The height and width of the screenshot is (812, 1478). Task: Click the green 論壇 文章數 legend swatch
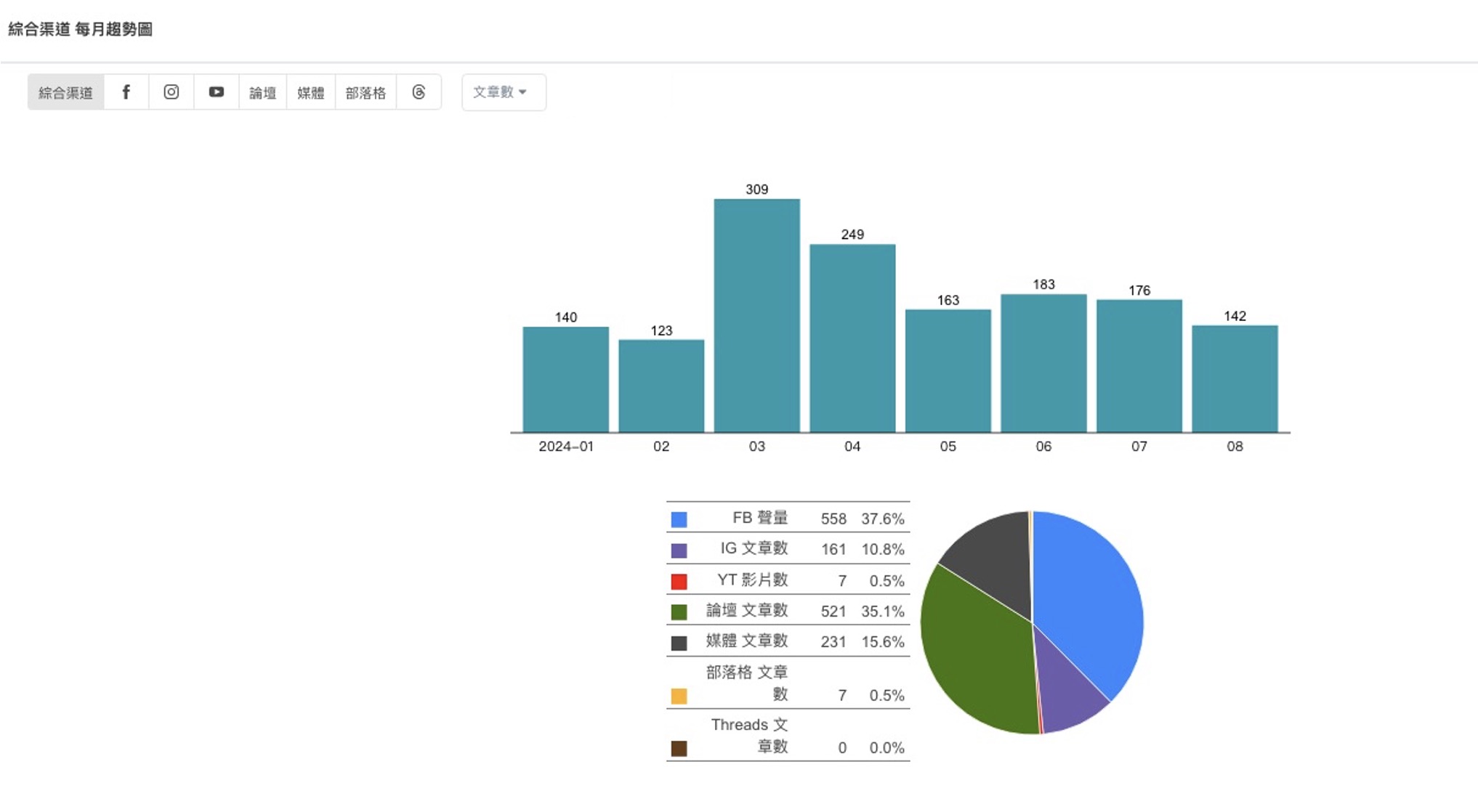click(x=679, y=612)
